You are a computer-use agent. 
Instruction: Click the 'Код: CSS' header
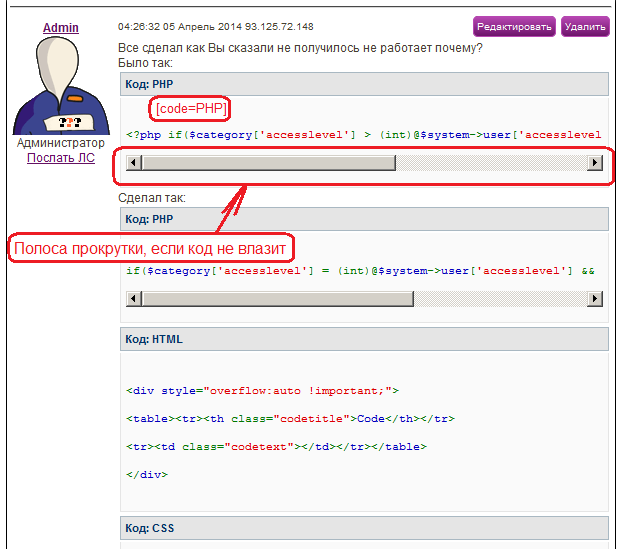(364, 528)
